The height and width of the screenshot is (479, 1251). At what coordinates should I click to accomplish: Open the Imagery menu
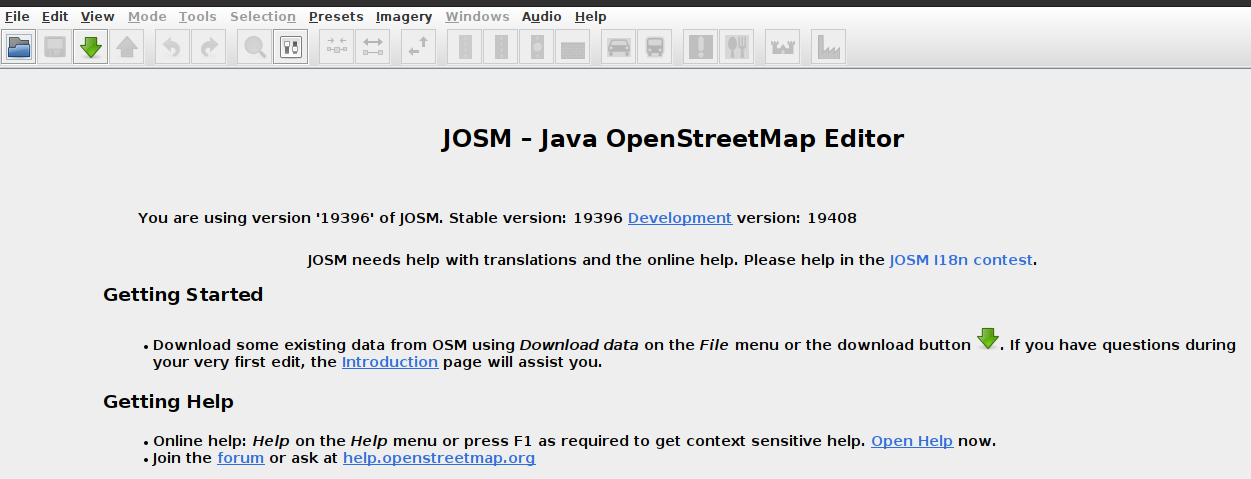click(x=404, y=16)
